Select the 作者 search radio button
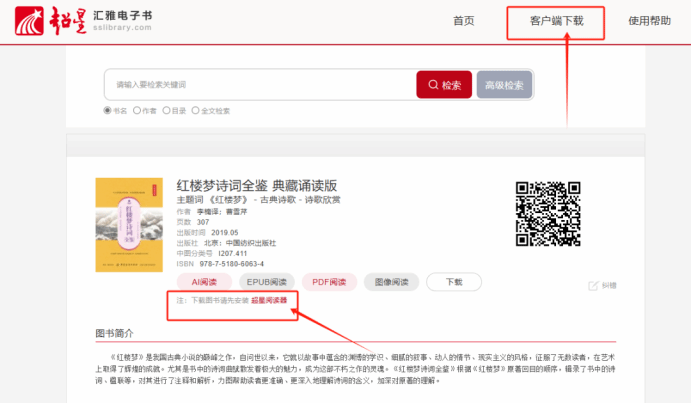This screenshot has height=404, width=692. click(136, 111)
